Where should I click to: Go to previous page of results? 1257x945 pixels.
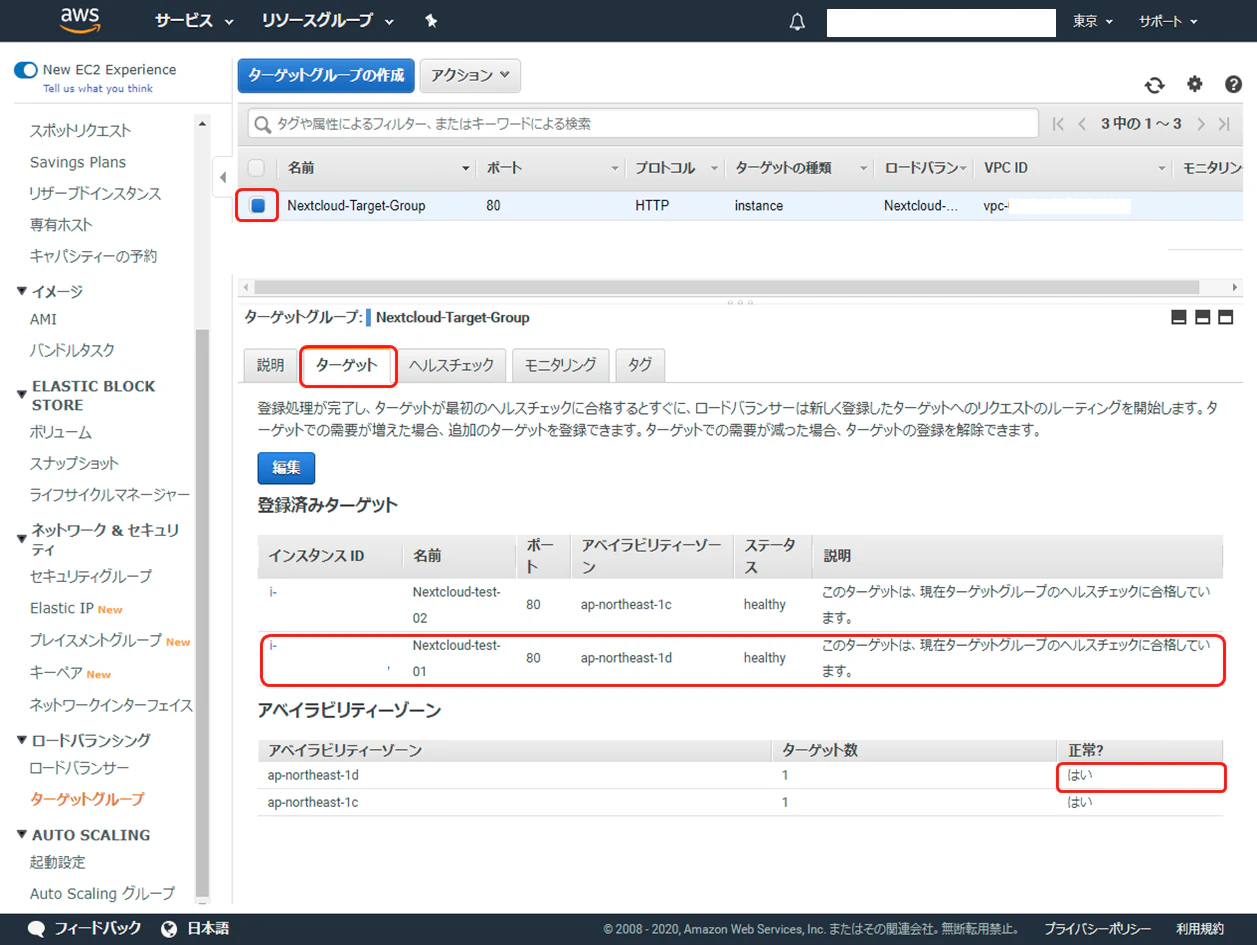click(x=1082, y=124)
